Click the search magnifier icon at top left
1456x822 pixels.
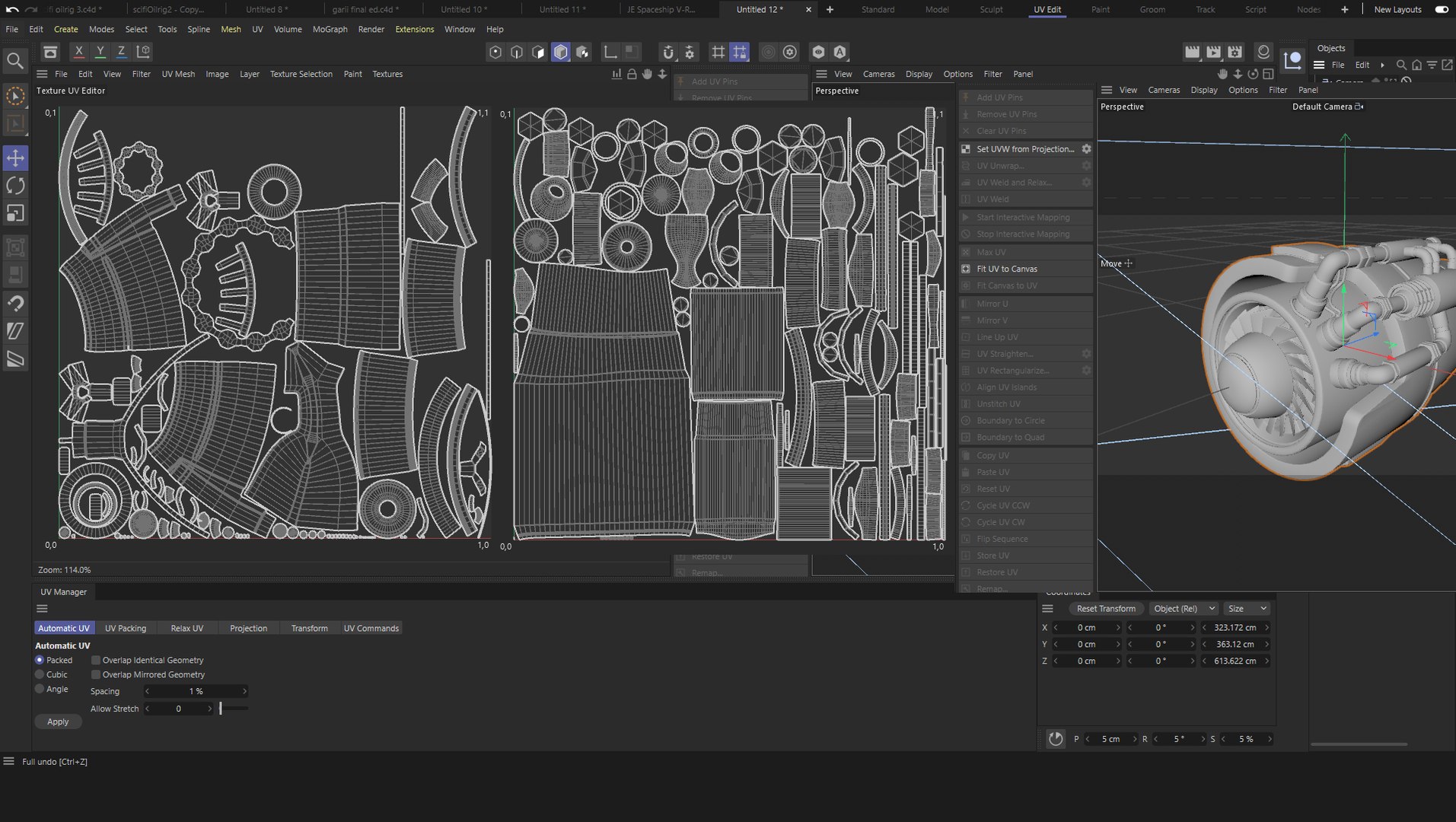14,60
